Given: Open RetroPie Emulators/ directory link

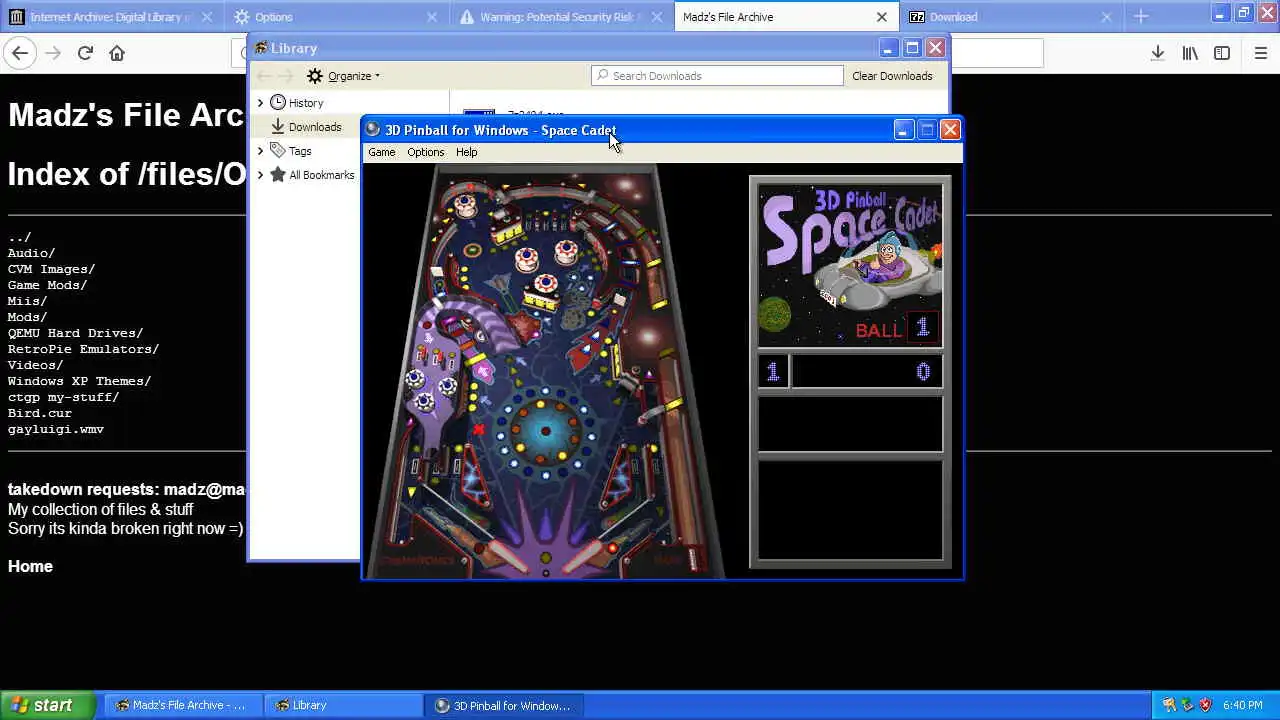Looking at the screenshot, I should (83, 349).
